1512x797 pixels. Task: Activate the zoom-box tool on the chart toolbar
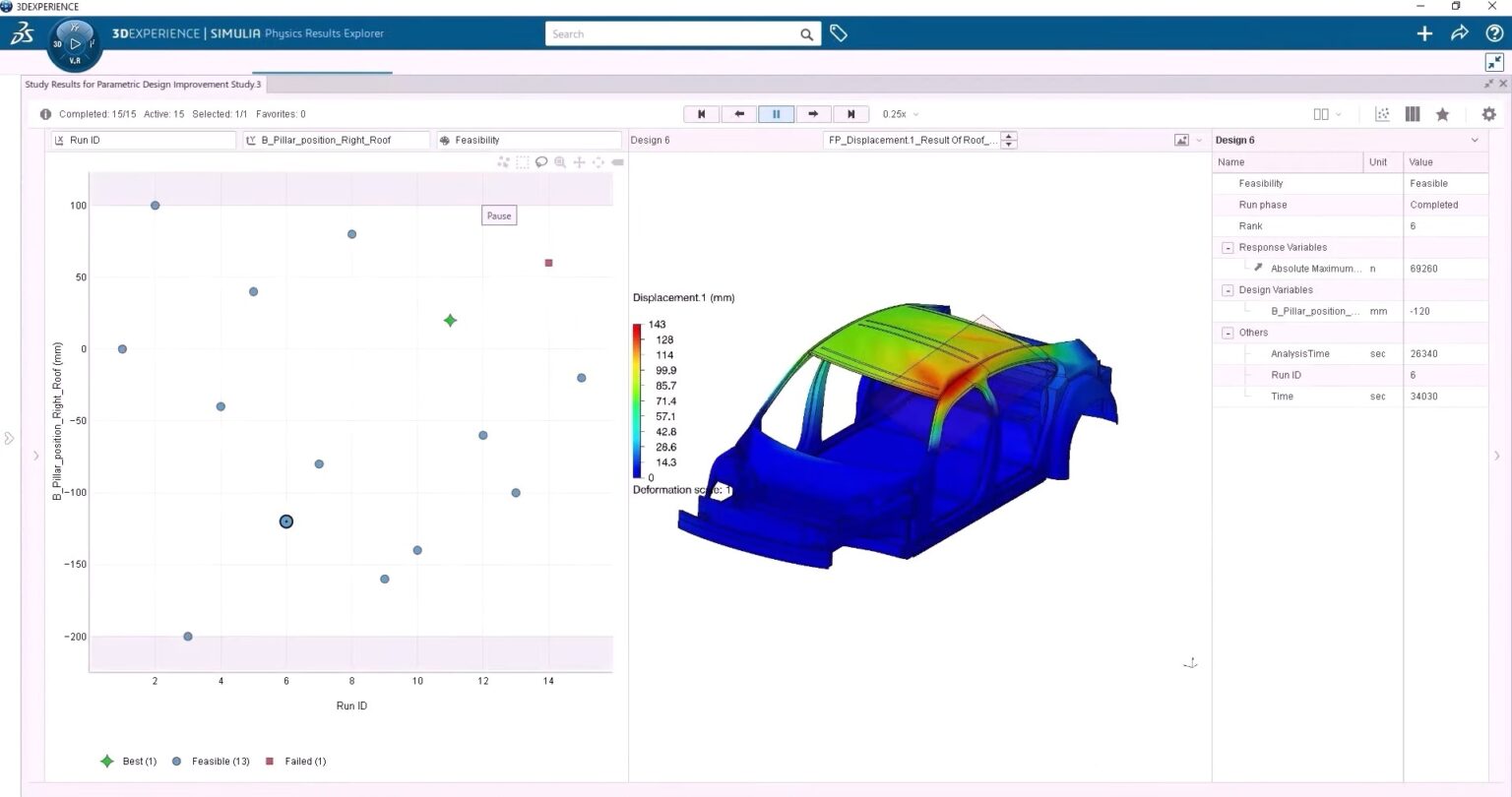click(561, 161)
